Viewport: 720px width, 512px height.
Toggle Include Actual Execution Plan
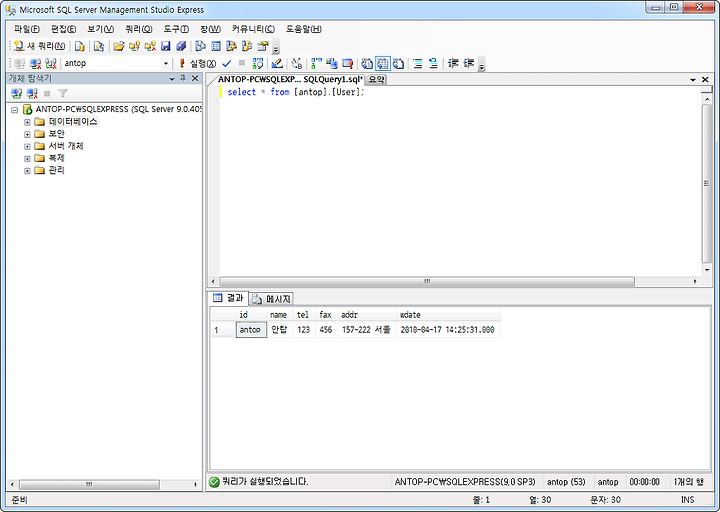pyautogui.click(x=316, y=63)
